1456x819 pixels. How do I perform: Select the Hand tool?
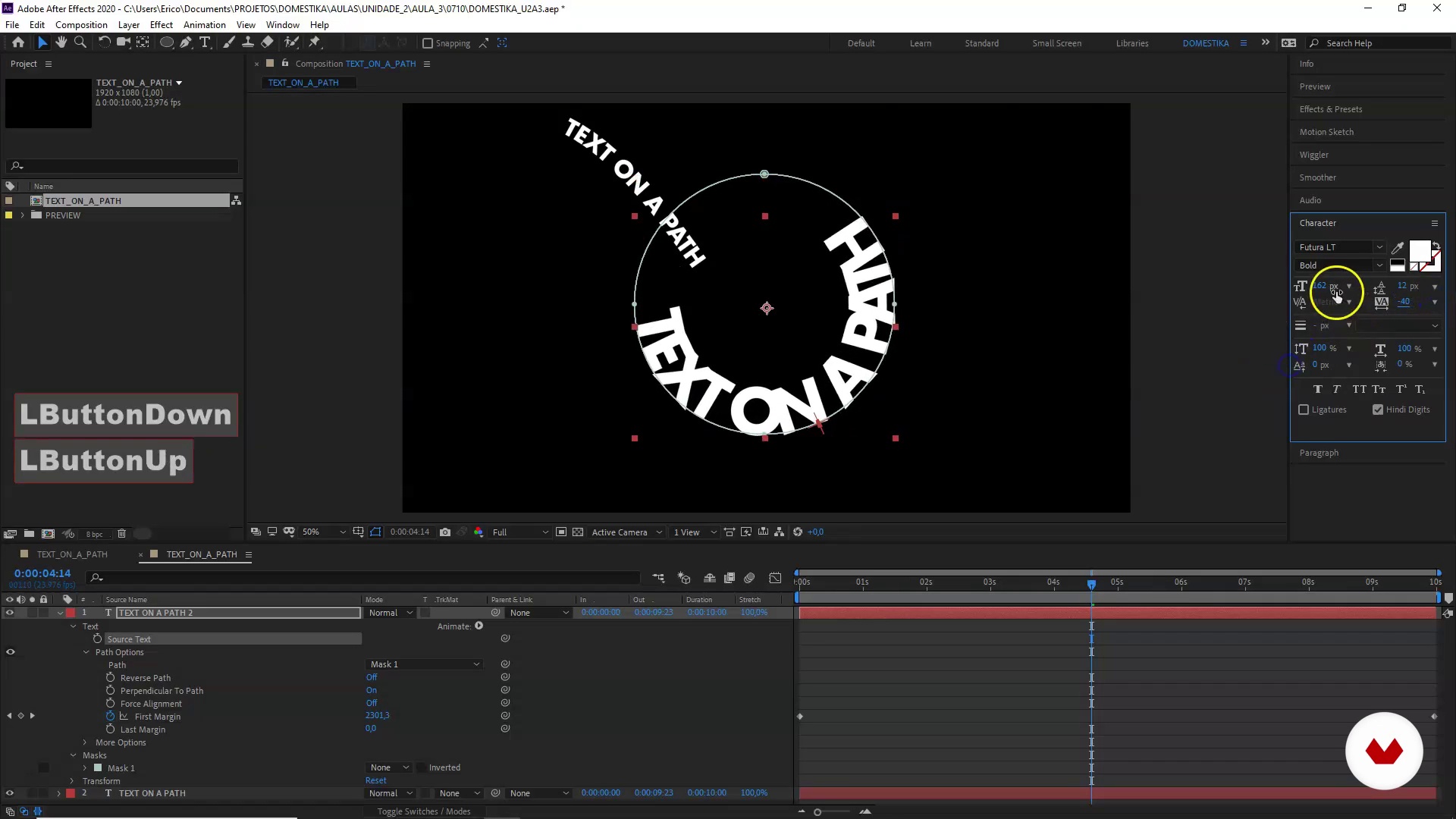61,42
